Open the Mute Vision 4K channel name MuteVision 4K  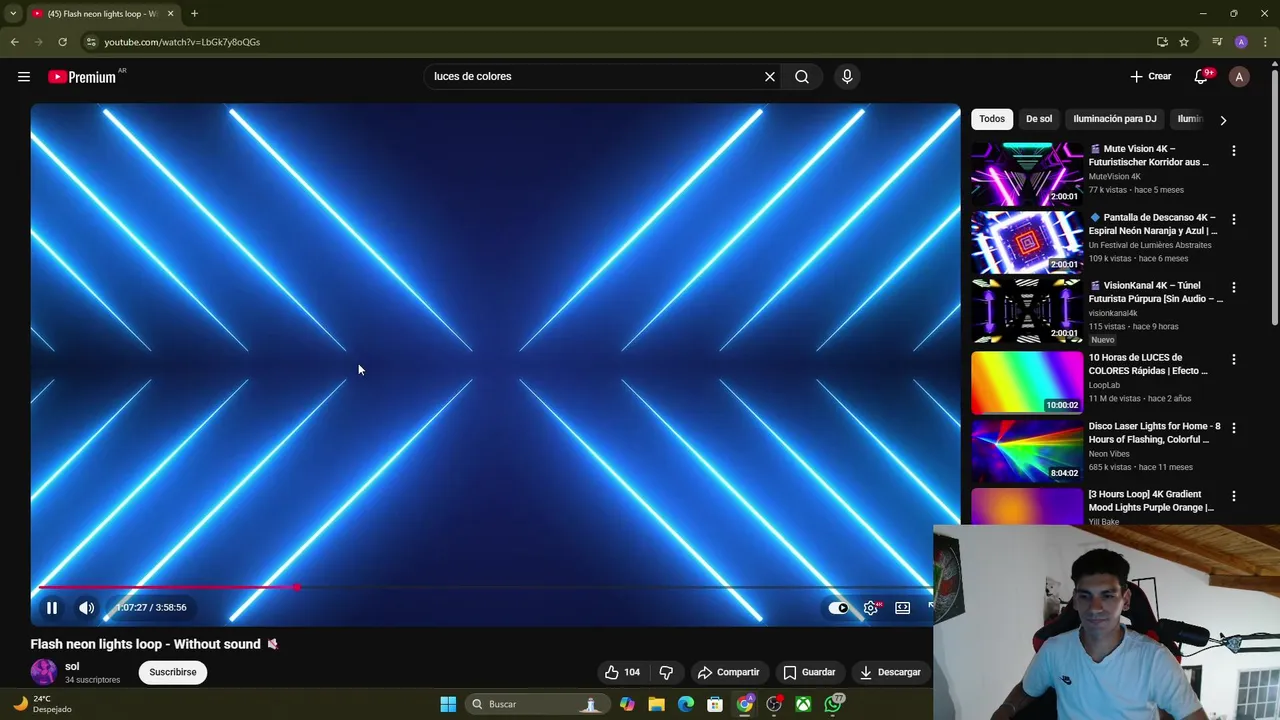coord(1114,176)
